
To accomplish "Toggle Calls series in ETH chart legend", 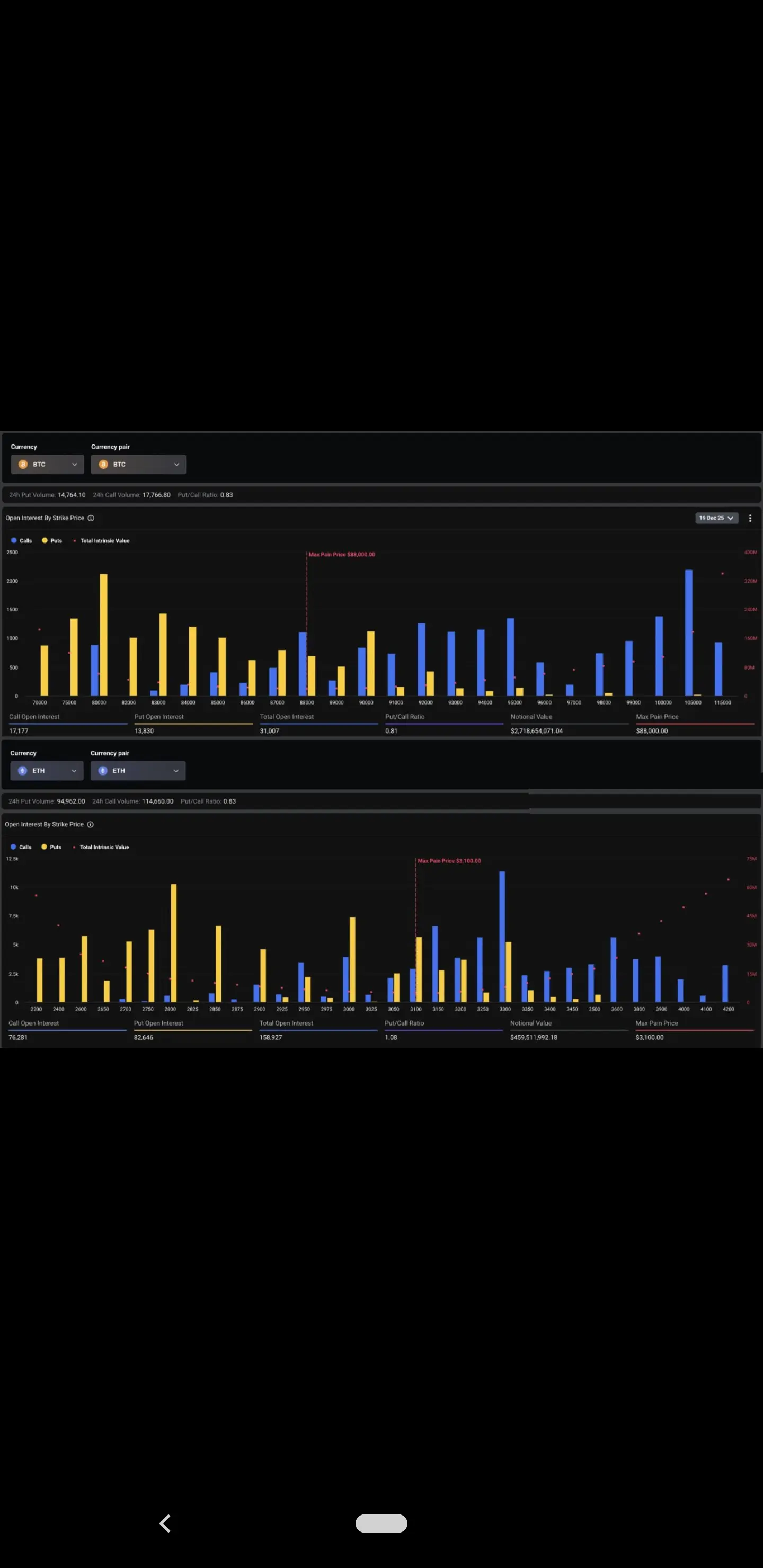I will tap(21, 847).
